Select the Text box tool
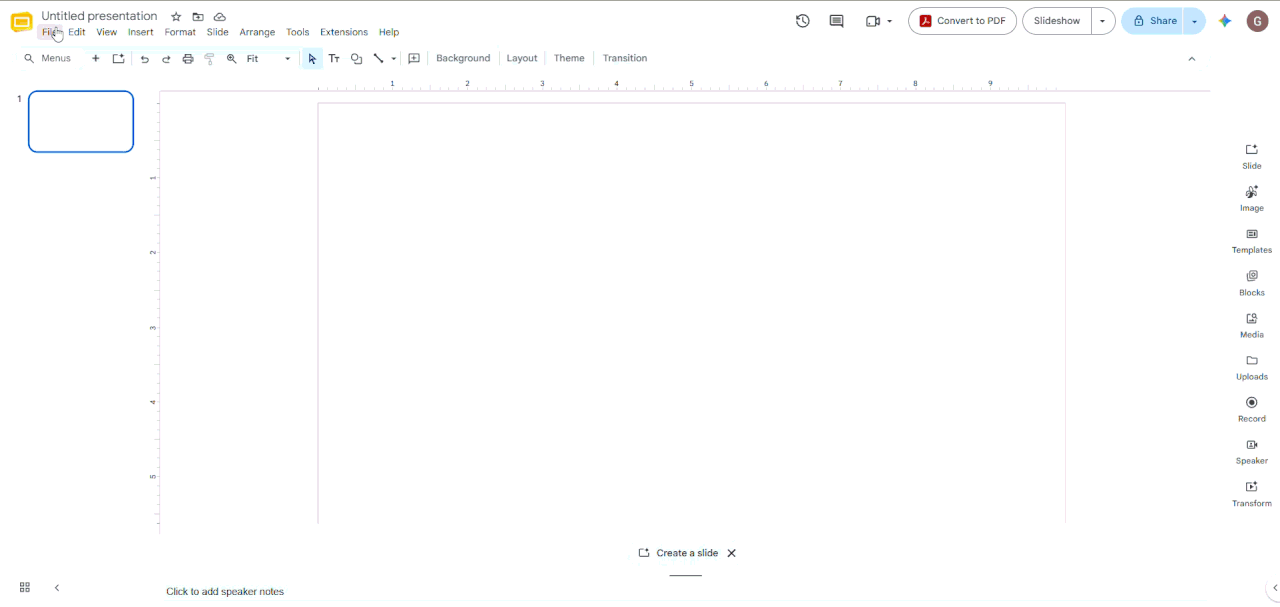The width and height of the screenshot is (1280, 607). 334,59
